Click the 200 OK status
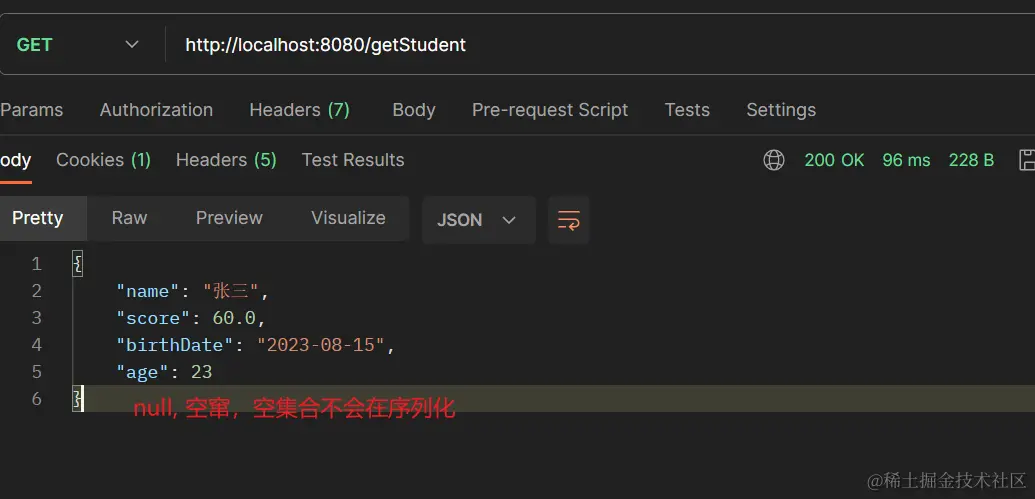Viewport: 1035px width, 499px height. pos(834,160)
